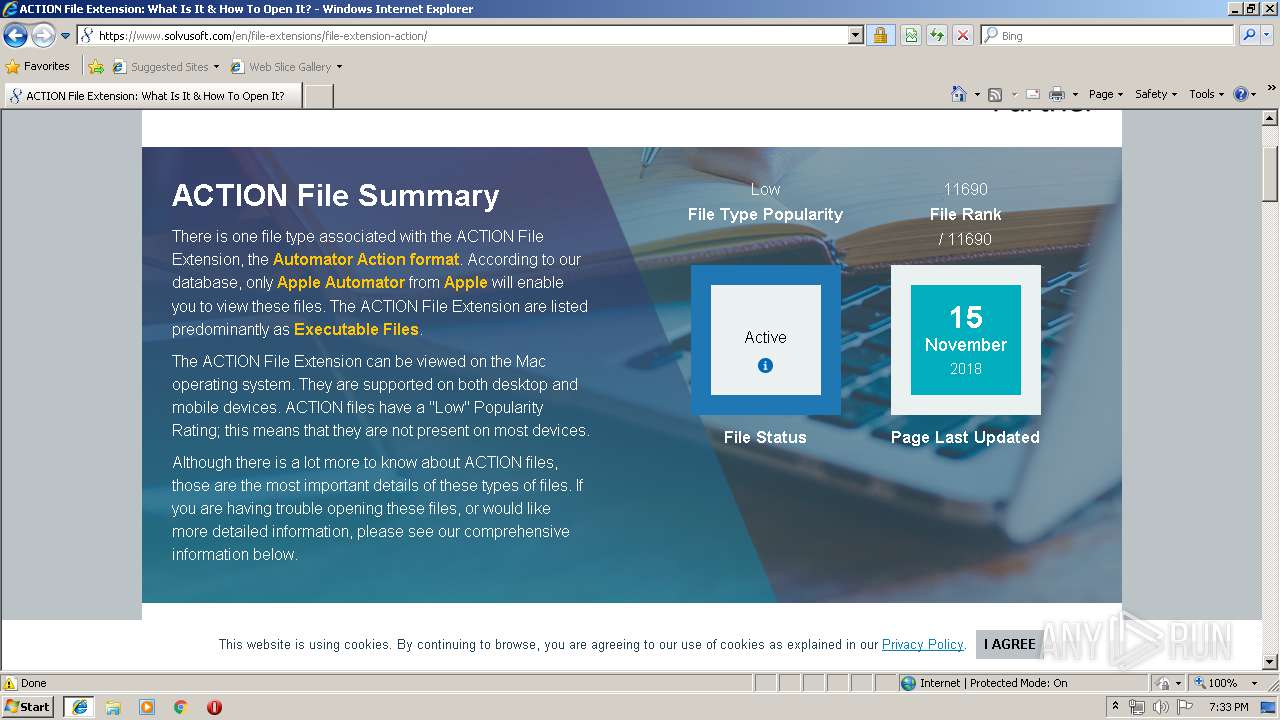Open the RSS Feeds icon

point(995,94)
